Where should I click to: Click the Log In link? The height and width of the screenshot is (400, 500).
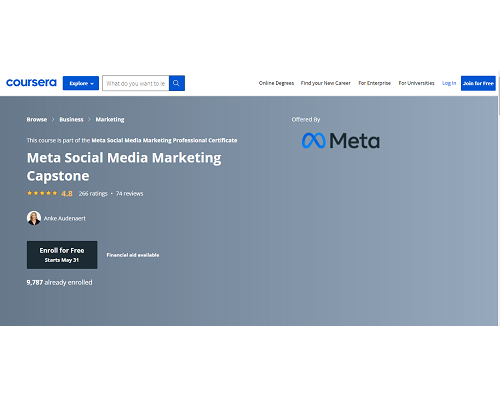(449, 83)
